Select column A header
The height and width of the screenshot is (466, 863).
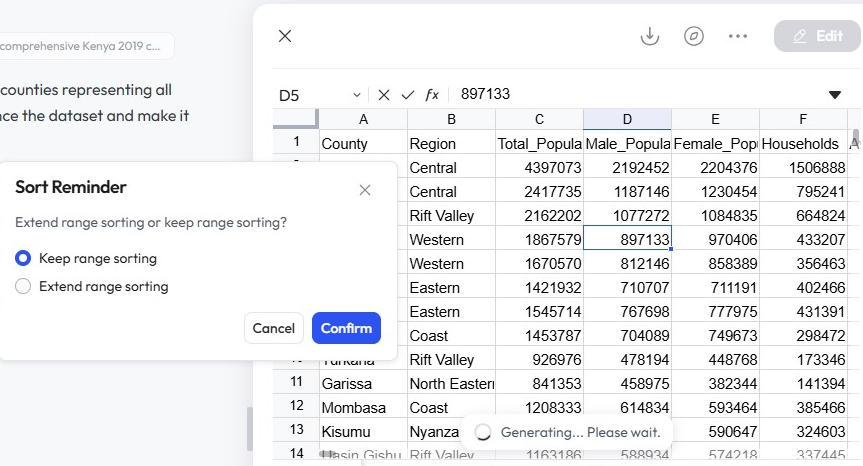pos(363,120)
